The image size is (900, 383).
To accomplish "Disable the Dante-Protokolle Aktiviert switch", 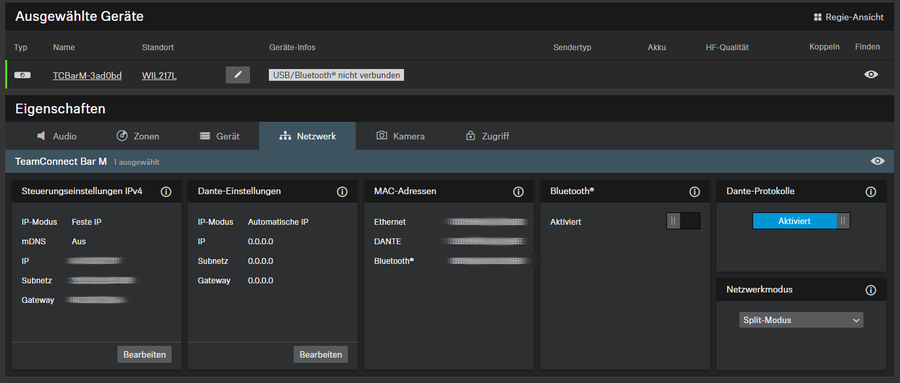I will point(801,221).
